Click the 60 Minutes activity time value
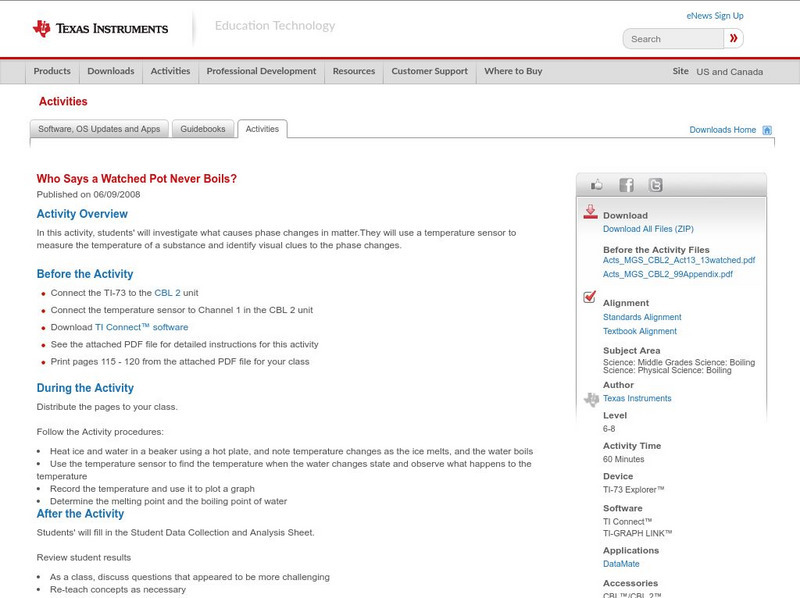Viewport: 800px width, 598px height. tap(623, 459)
